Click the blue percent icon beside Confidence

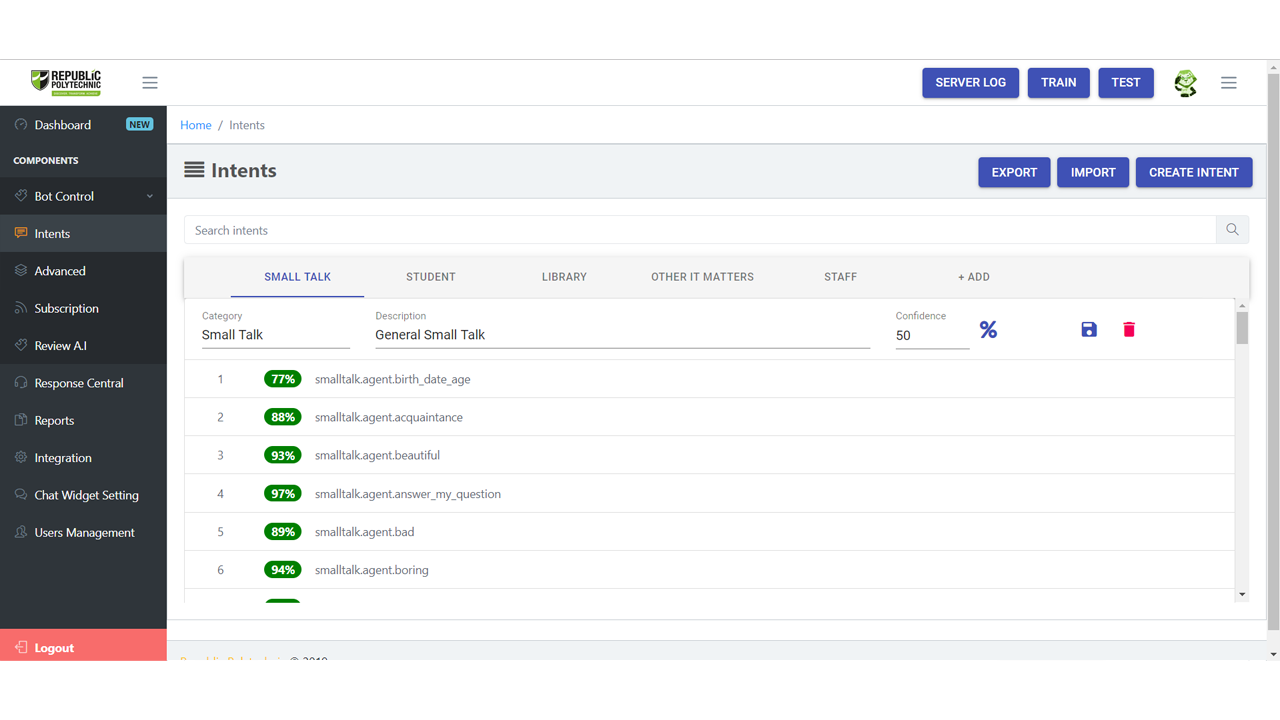[988, 330]
